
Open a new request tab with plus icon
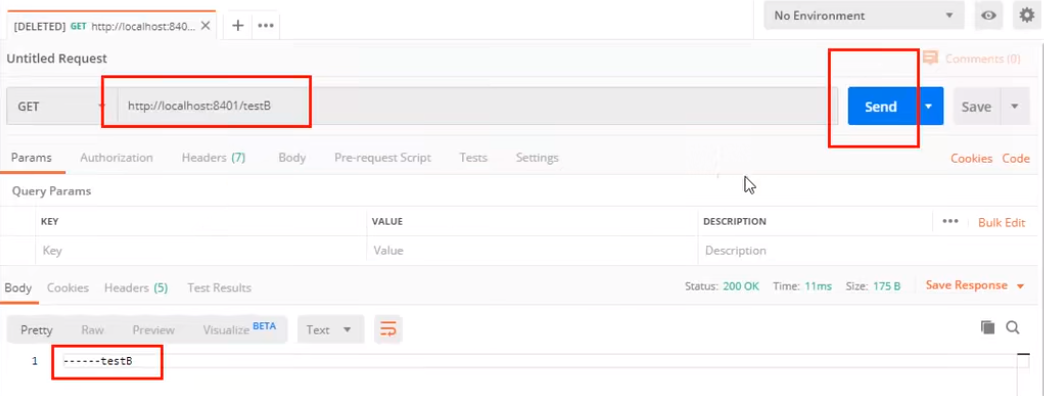click(238, 26)
